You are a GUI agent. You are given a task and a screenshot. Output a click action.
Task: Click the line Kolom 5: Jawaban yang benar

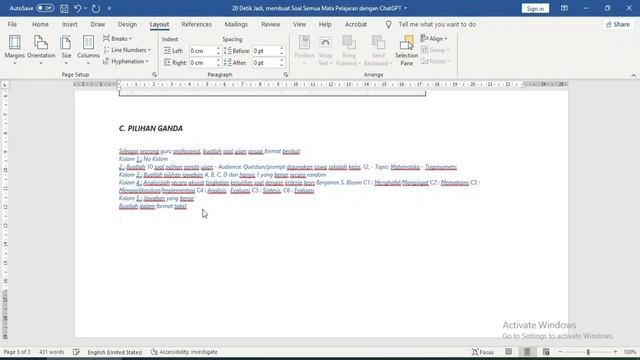click(x=156, y=198)
